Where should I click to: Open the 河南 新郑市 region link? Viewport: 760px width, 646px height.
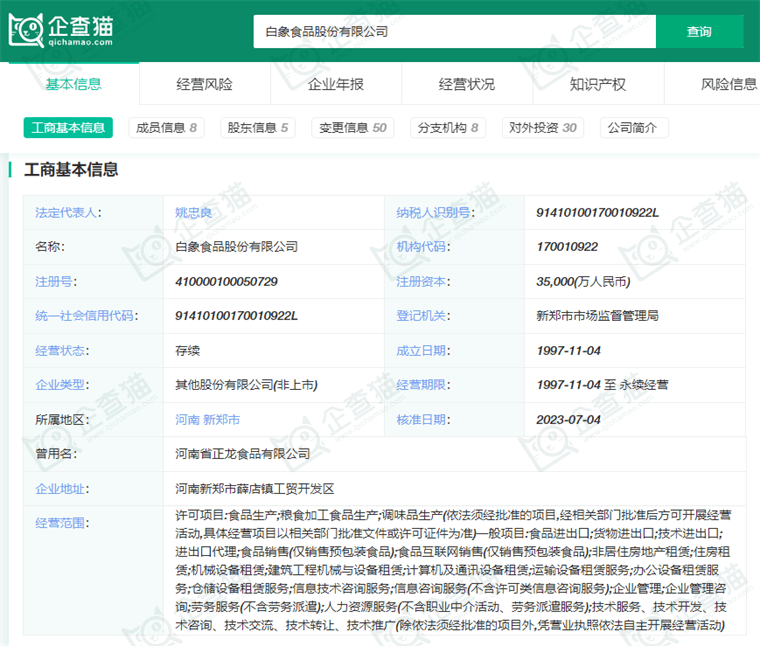(207, 420)
